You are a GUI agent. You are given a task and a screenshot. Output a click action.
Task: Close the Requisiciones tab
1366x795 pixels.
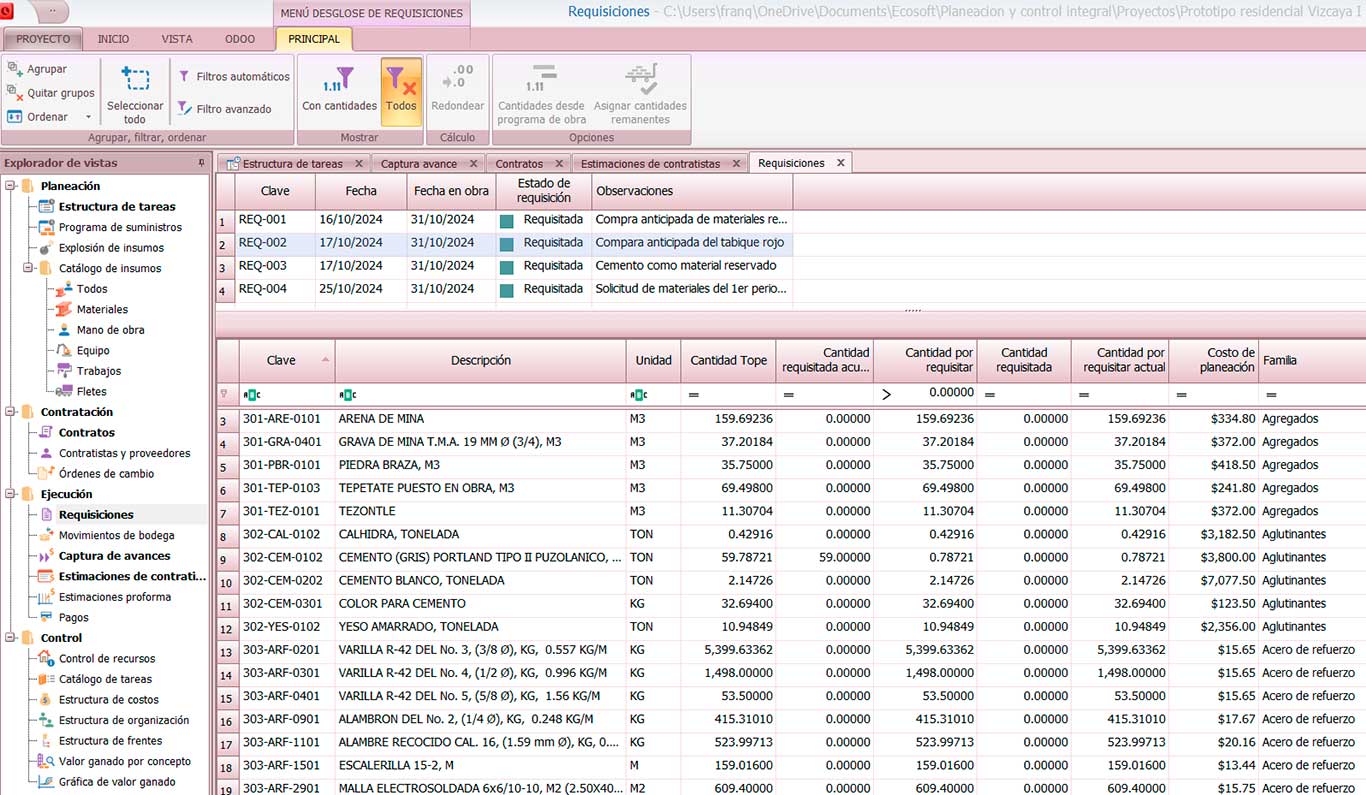tap(841, 163)
